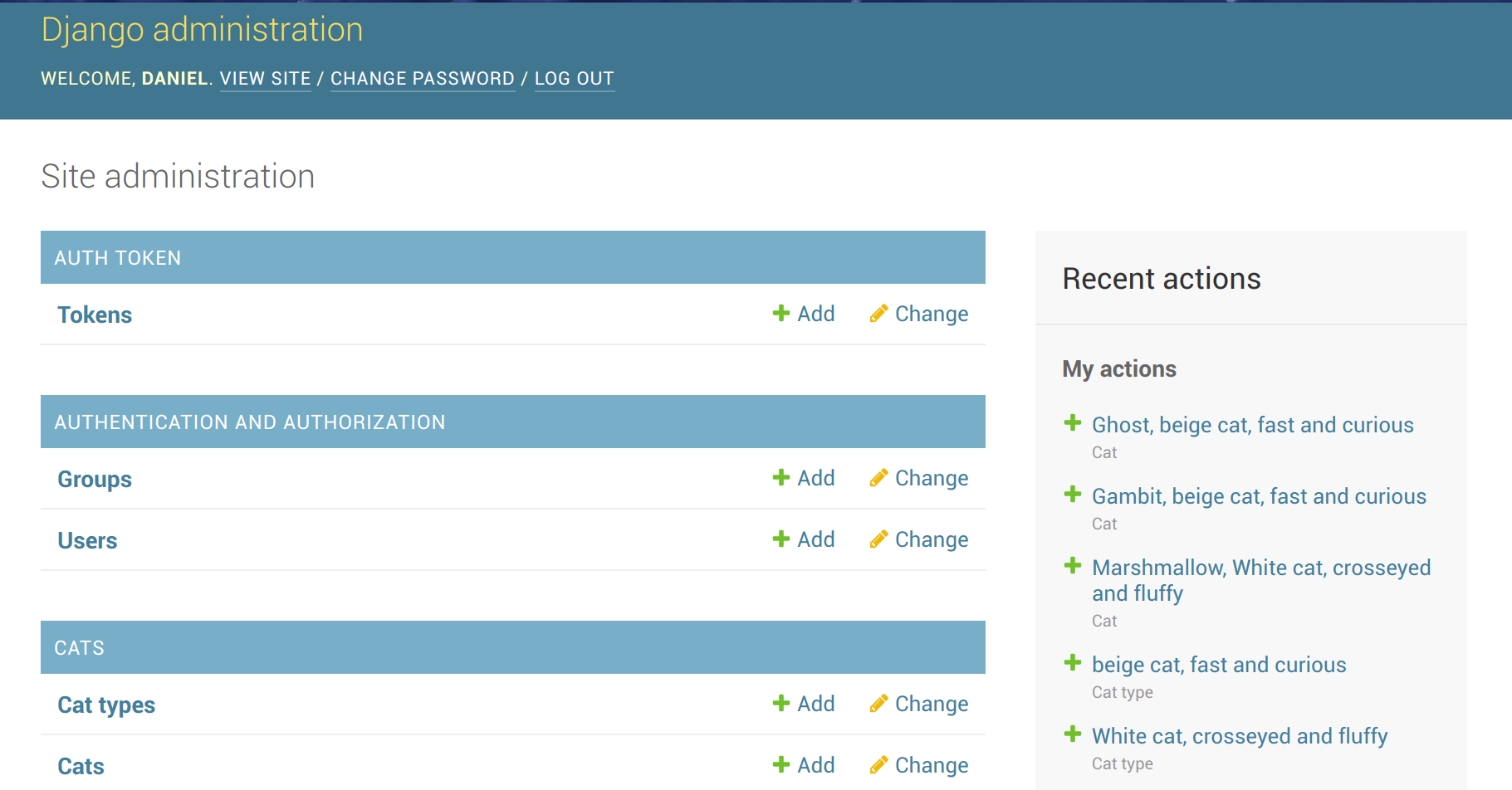
Task: Open recent 'beige cat, fast and curious' cat type
Action: (1219, 665)
